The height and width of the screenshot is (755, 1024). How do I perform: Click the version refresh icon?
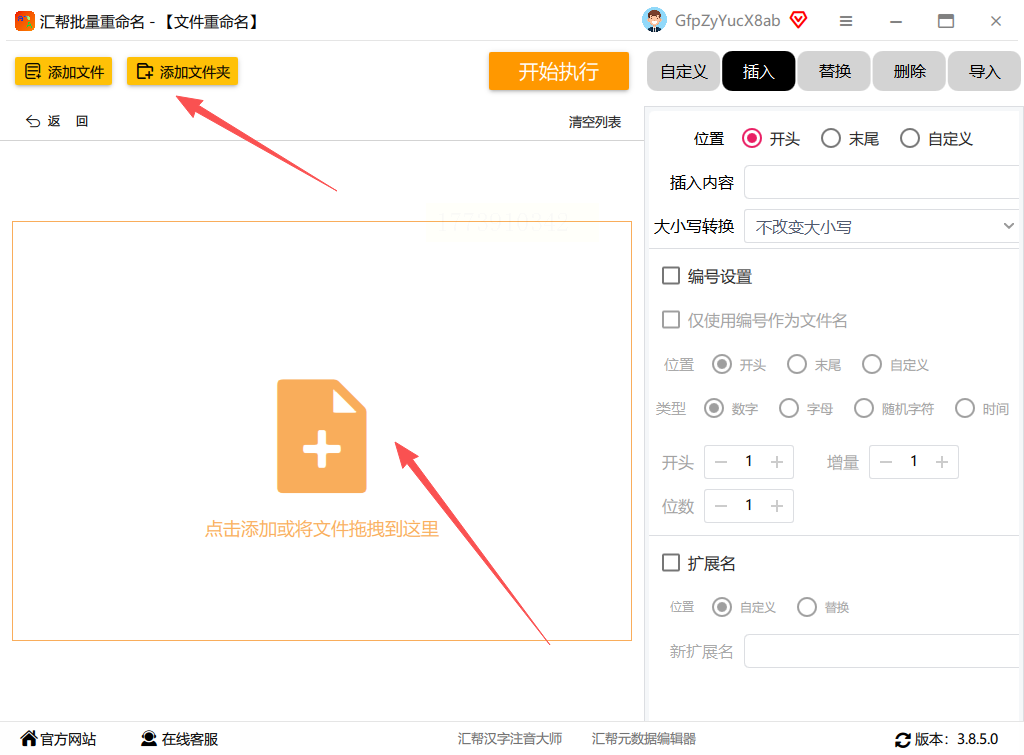(x=903, y=740)
